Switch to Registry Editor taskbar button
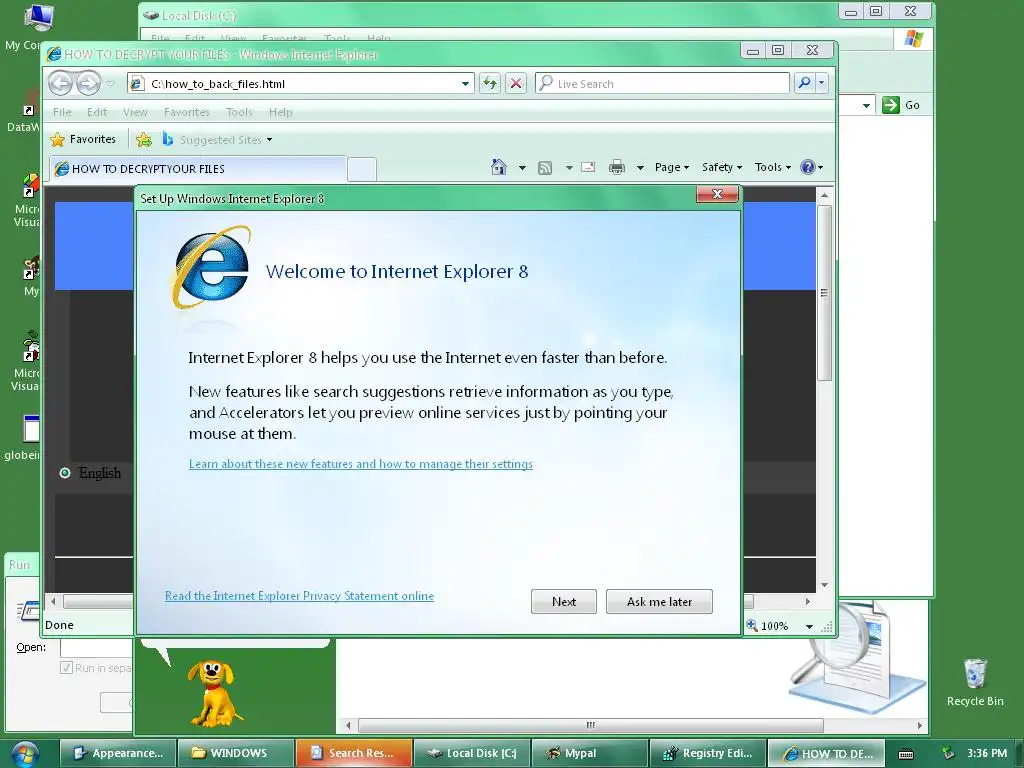This screenshot has height=768, width=1024. (708, 754)
